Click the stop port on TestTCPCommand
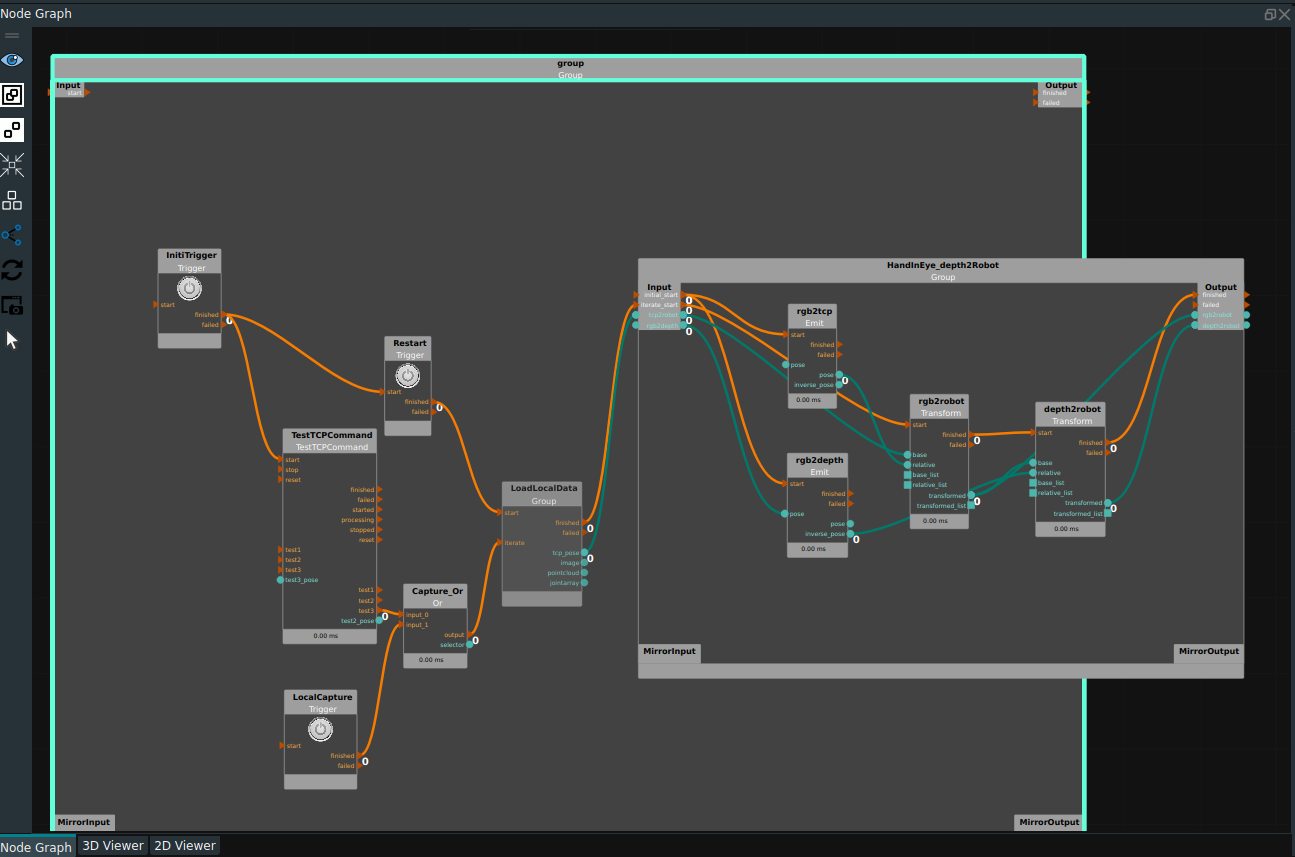Screen dimensions: 1295x857 click(281, 470)
